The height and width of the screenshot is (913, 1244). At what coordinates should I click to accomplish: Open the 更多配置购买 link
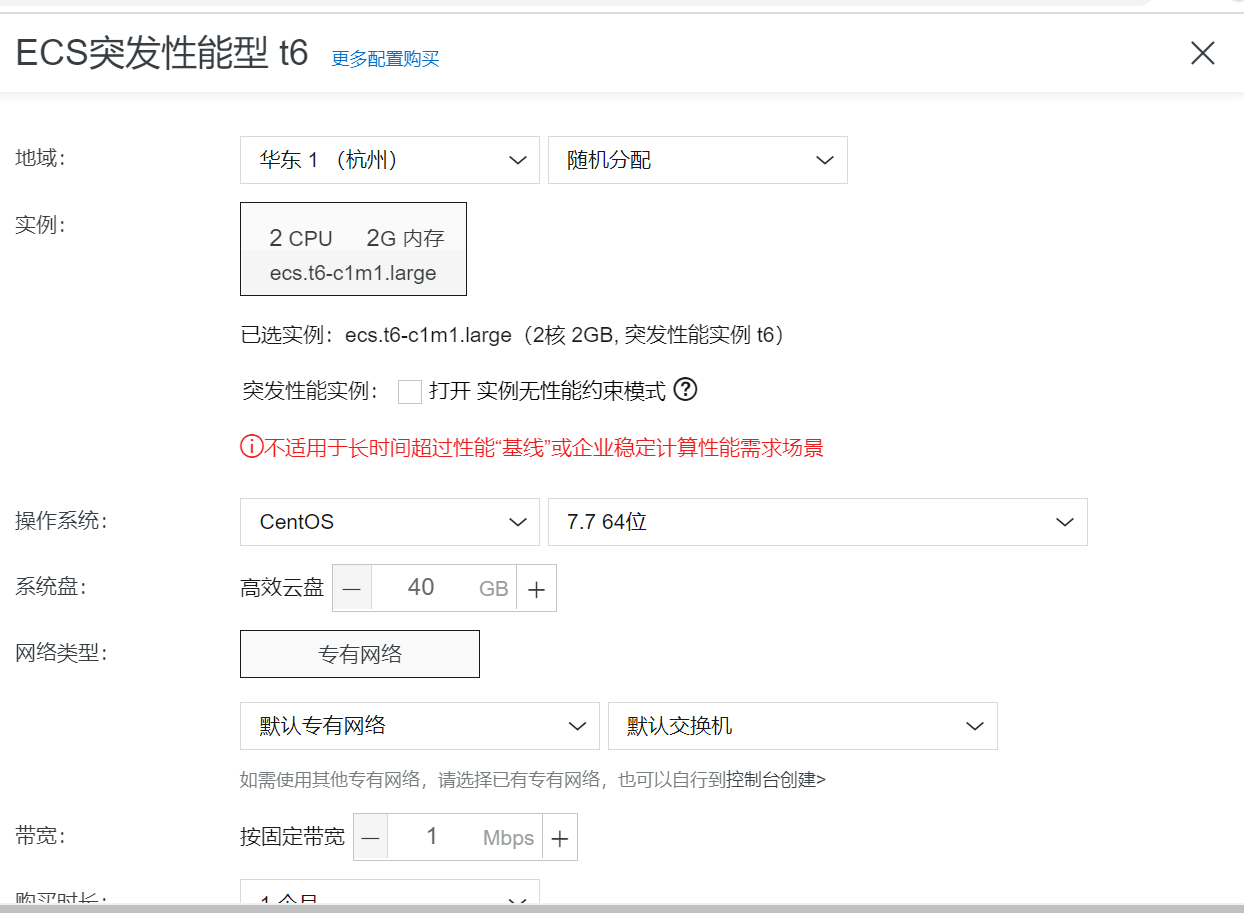[385, 59]
